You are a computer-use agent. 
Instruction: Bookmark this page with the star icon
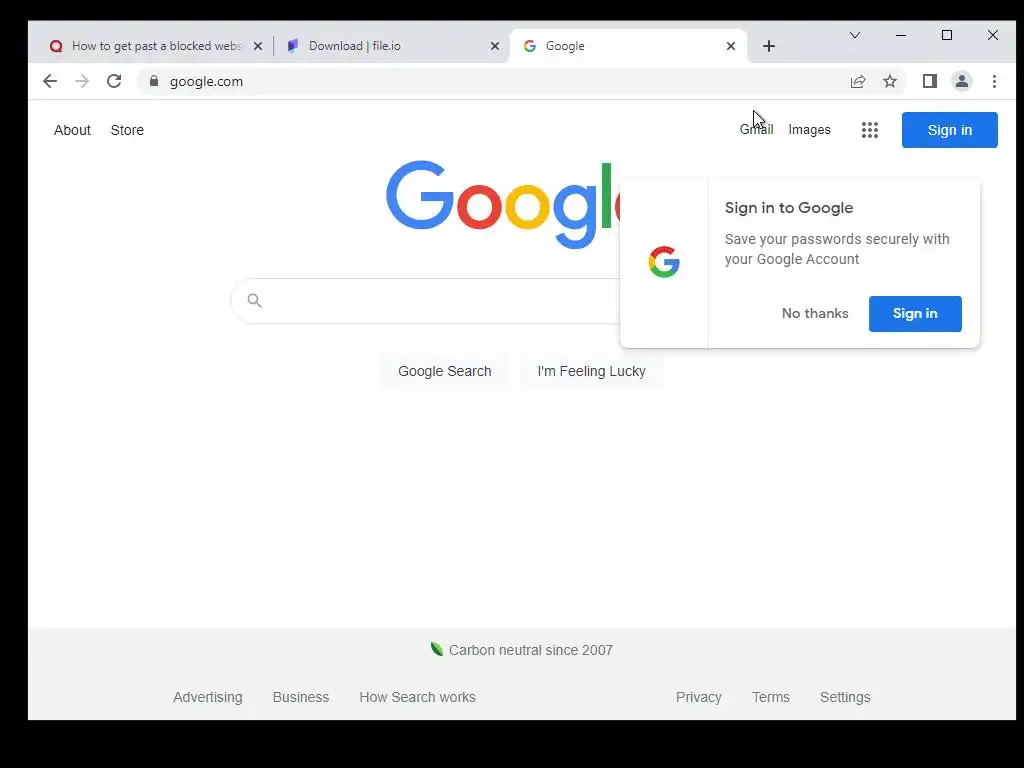coord(889,82)
